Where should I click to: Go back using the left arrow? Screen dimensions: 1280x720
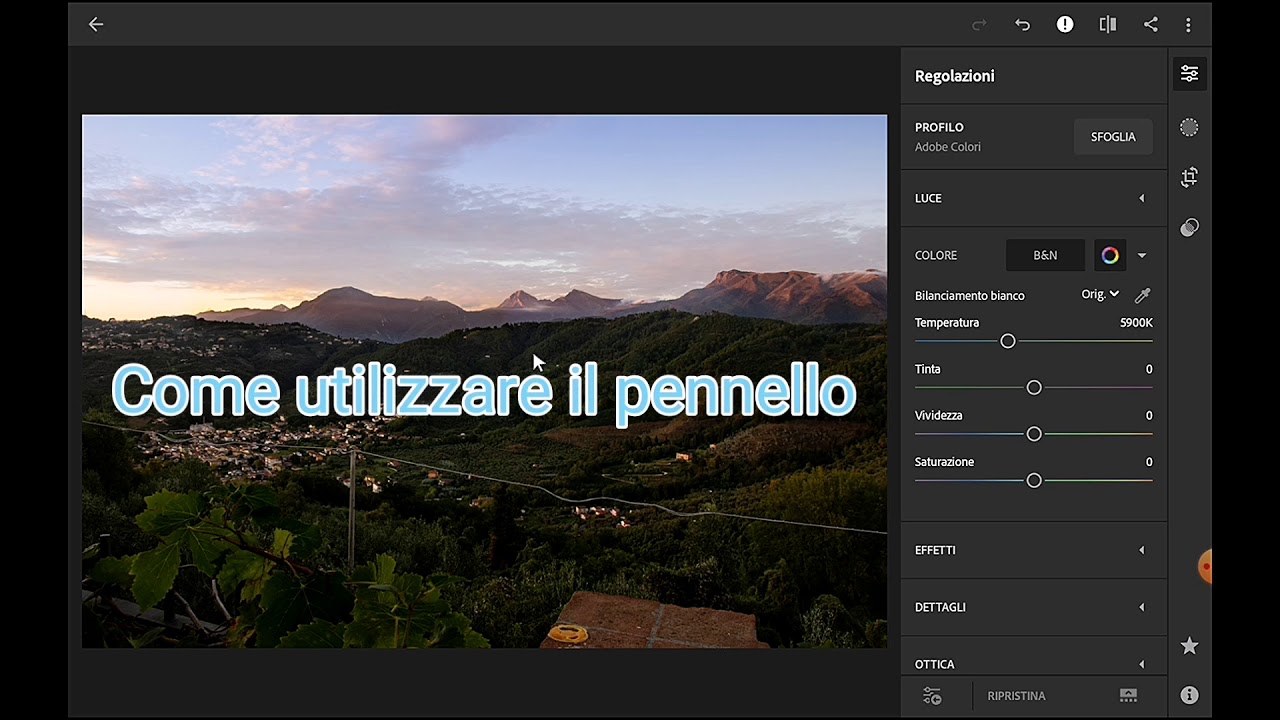96,25
